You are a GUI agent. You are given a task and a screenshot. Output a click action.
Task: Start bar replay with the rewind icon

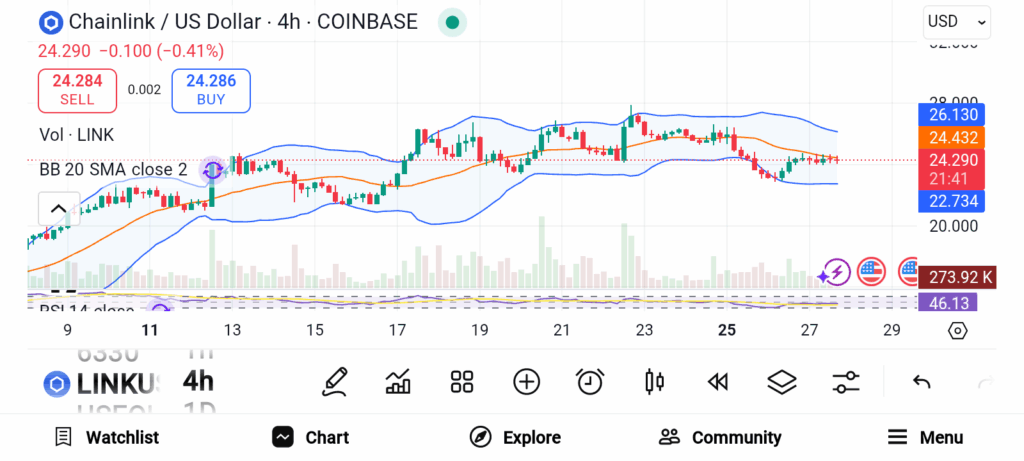click(718, 382)
